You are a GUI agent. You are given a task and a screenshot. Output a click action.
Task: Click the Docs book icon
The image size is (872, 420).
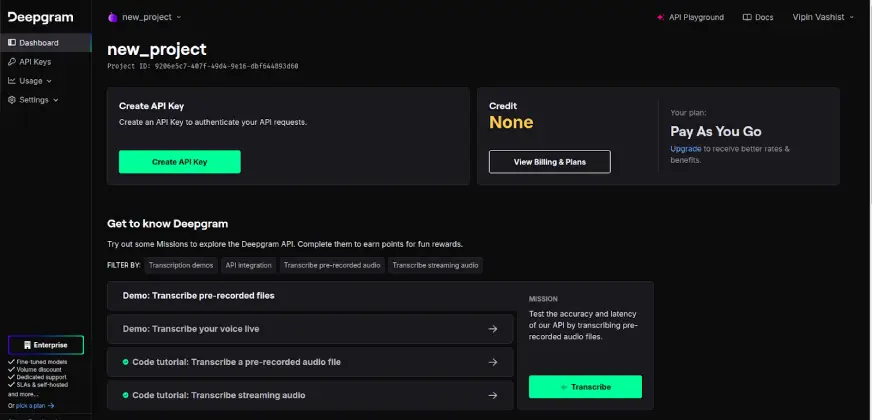[x=747, y=17]
